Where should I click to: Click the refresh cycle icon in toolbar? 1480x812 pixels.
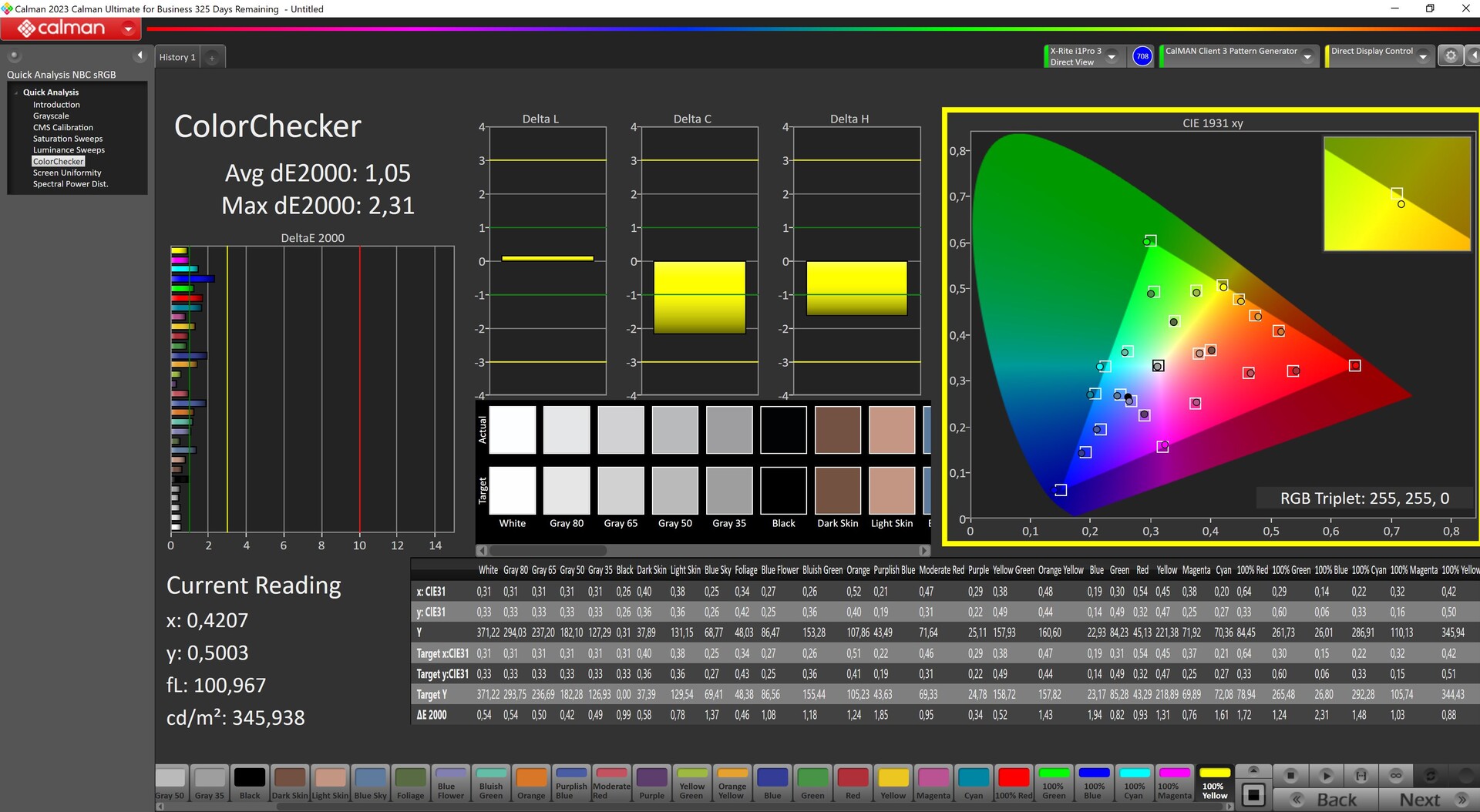tap(1431, 775)
